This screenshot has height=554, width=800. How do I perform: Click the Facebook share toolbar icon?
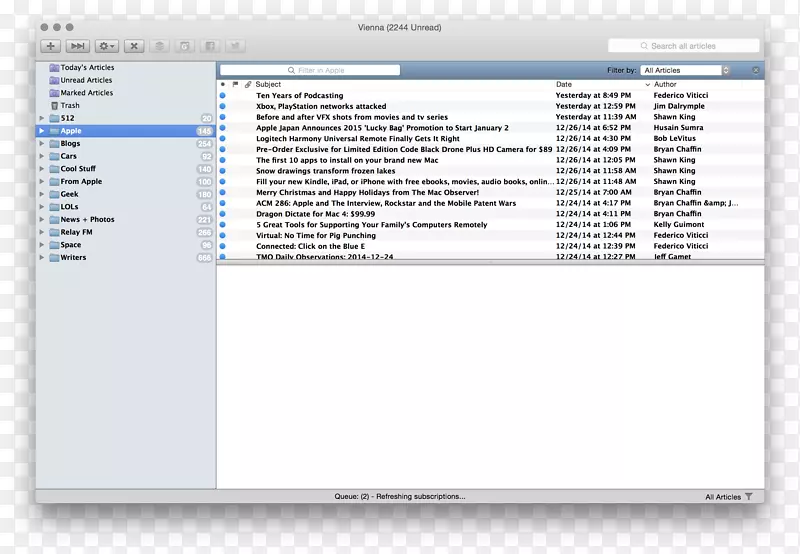click(210, 46)
